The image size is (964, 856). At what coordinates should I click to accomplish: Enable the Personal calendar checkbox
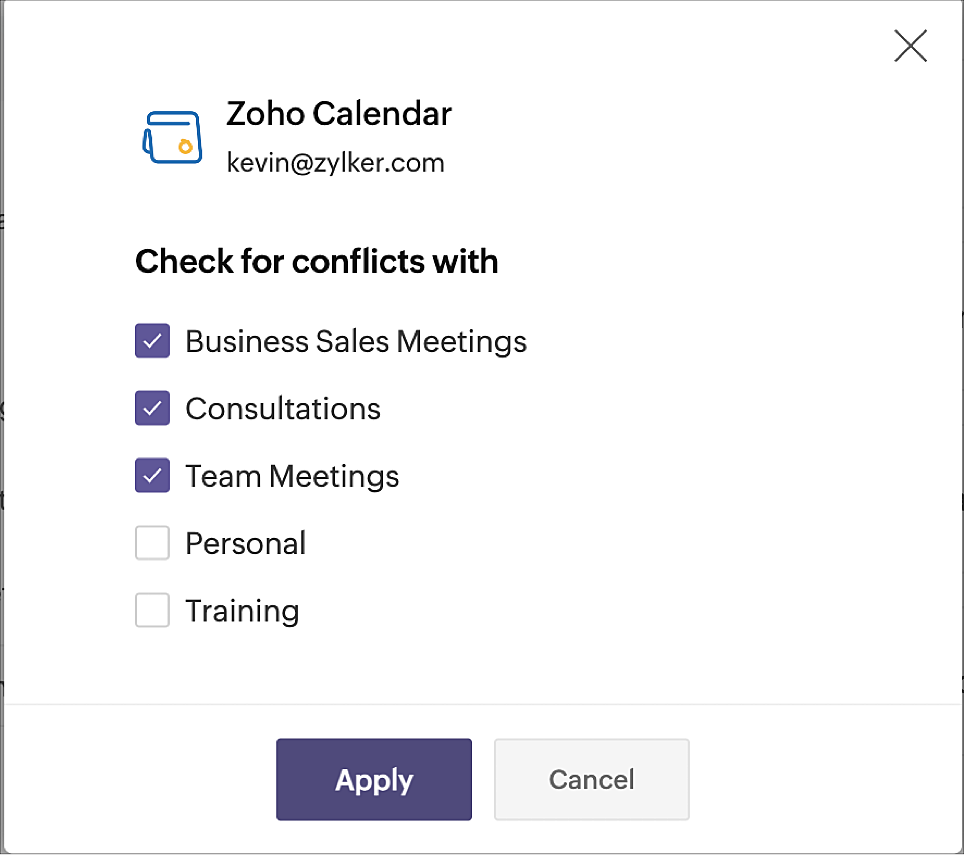click(x=152, y=543)
